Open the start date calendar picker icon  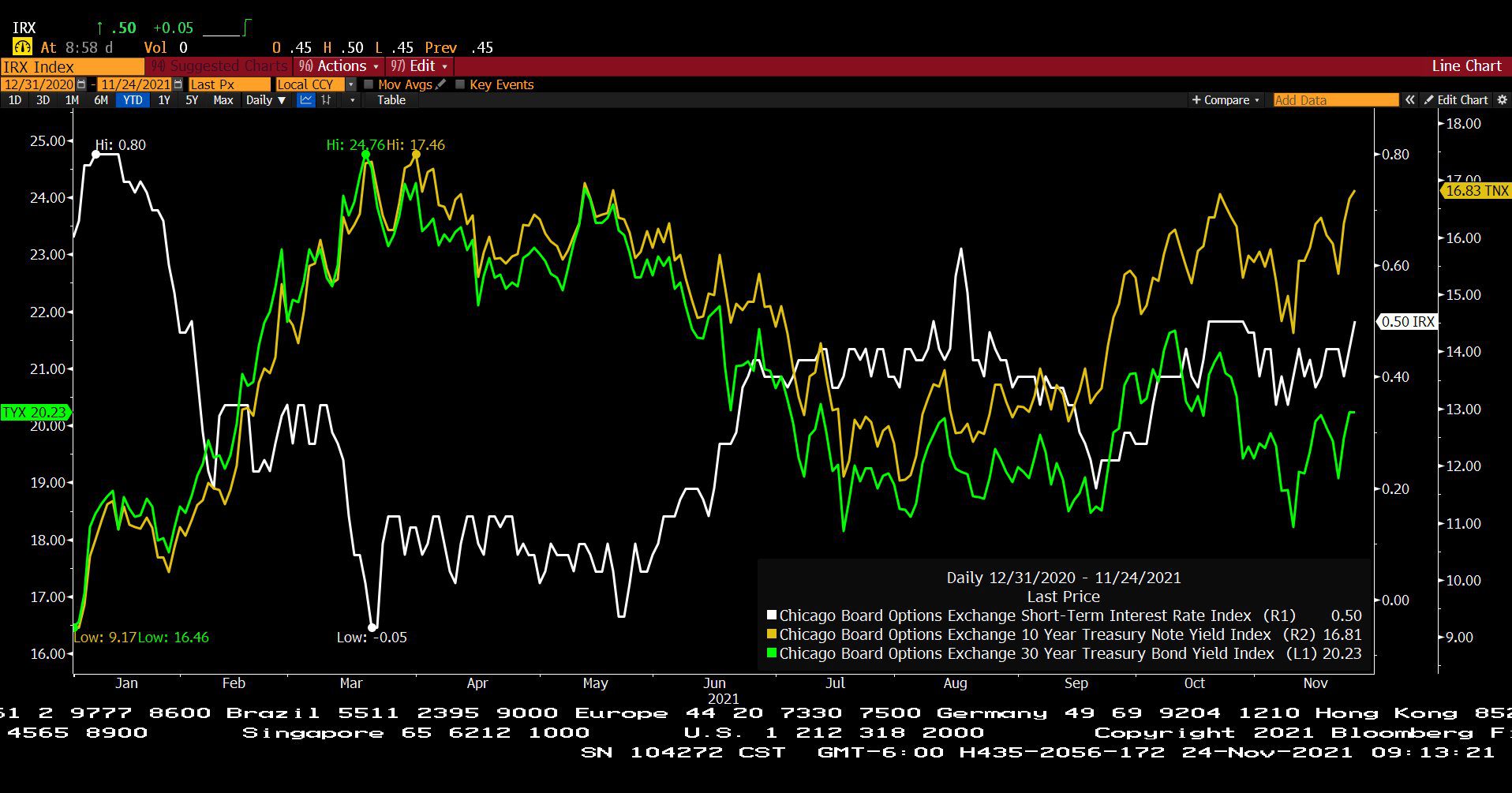(x=81, y=84)
